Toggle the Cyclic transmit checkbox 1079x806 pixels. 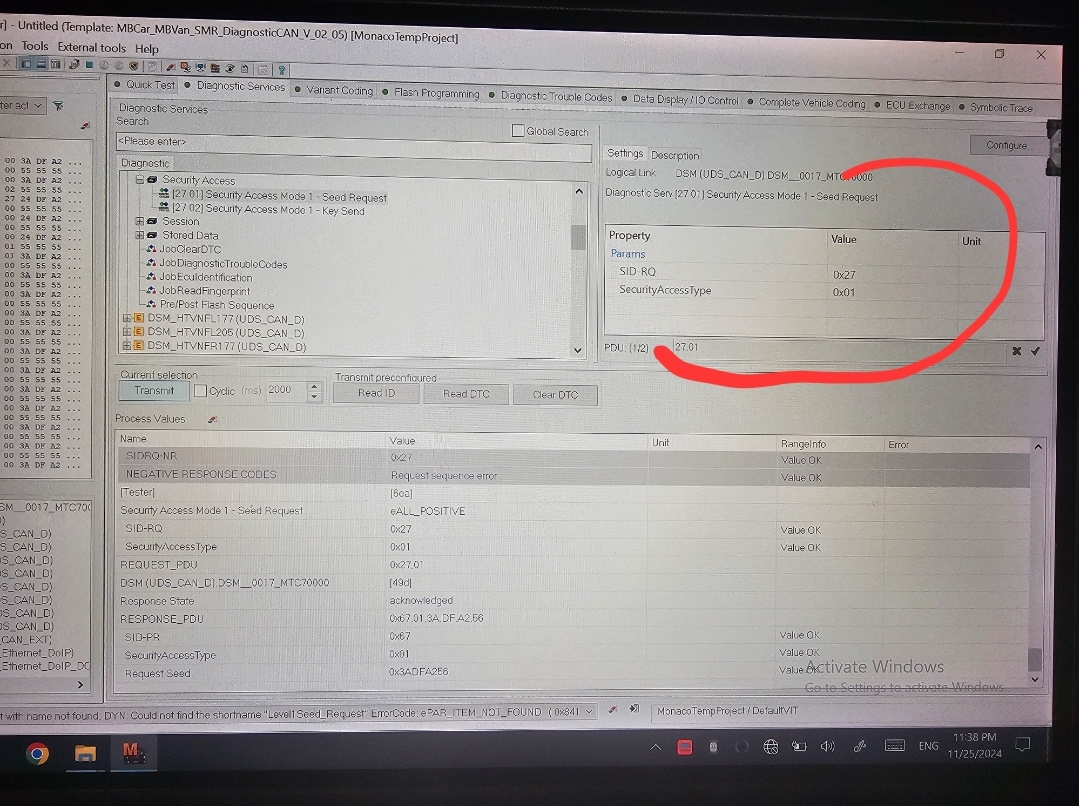pos(200,391)
